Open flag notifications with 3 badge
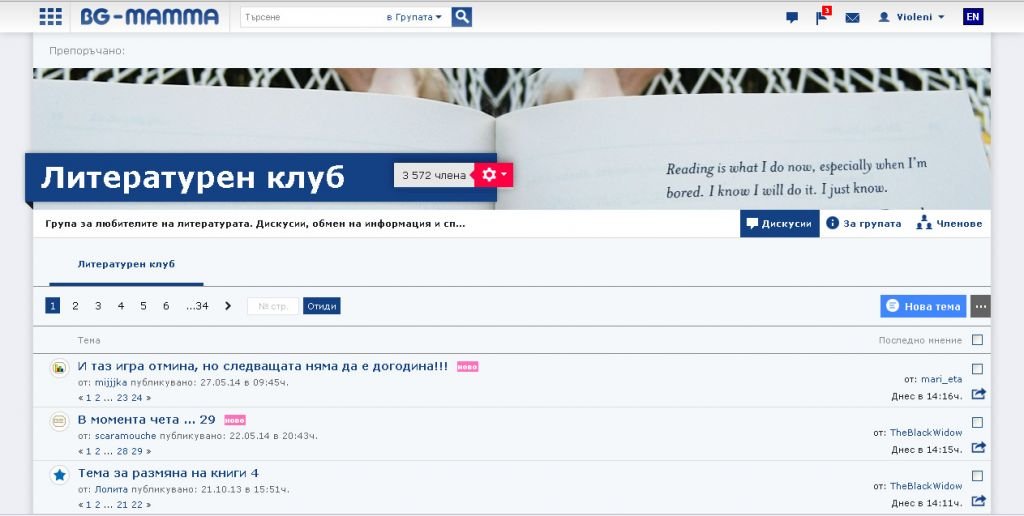Image resolution: width=1024 pixels, height=516 pixels. (x=822, y=17)
